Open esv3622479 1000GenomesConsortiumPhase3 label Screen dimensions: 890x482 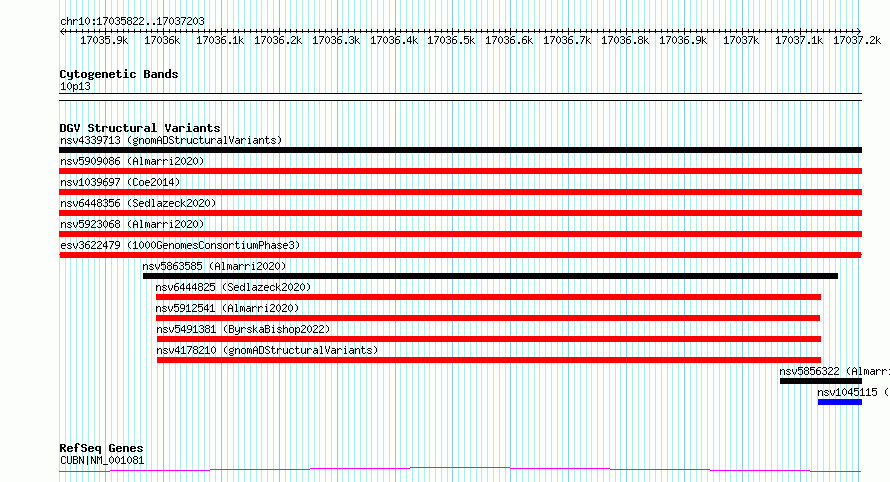point(180,245)
